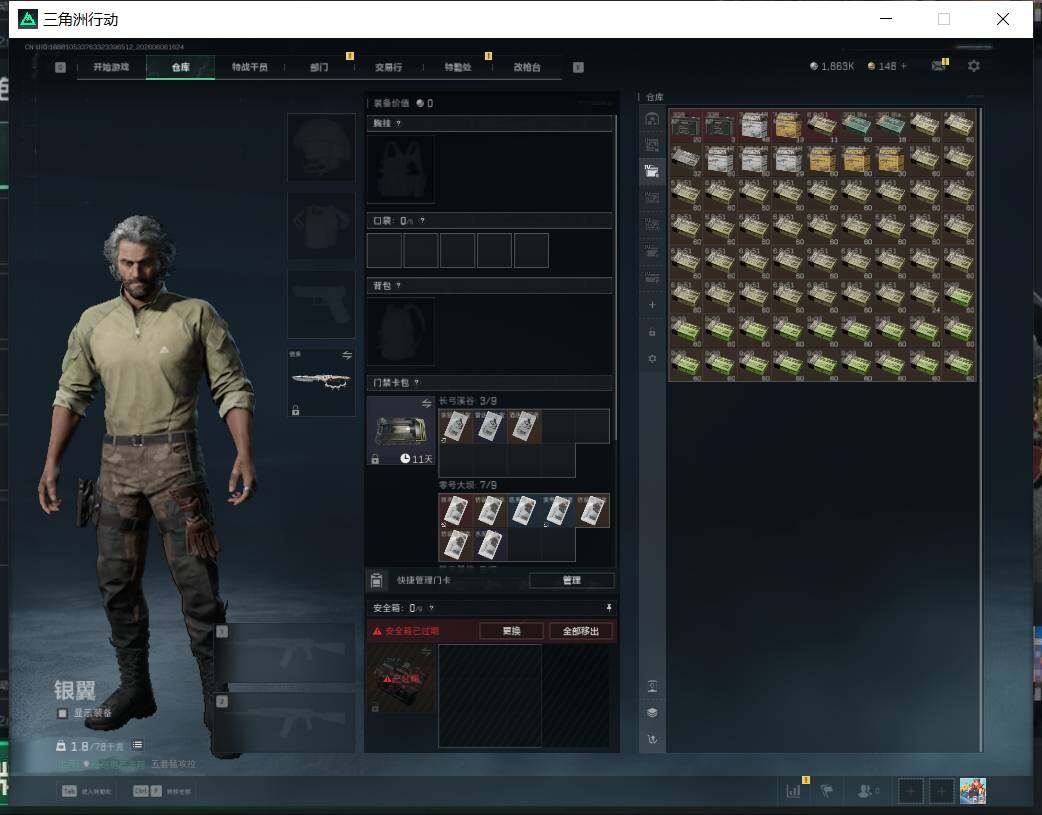Select the first yellow ammo box in top row
The width and height of the screenshot is (1042, 815).
click(x=787, y=125)
